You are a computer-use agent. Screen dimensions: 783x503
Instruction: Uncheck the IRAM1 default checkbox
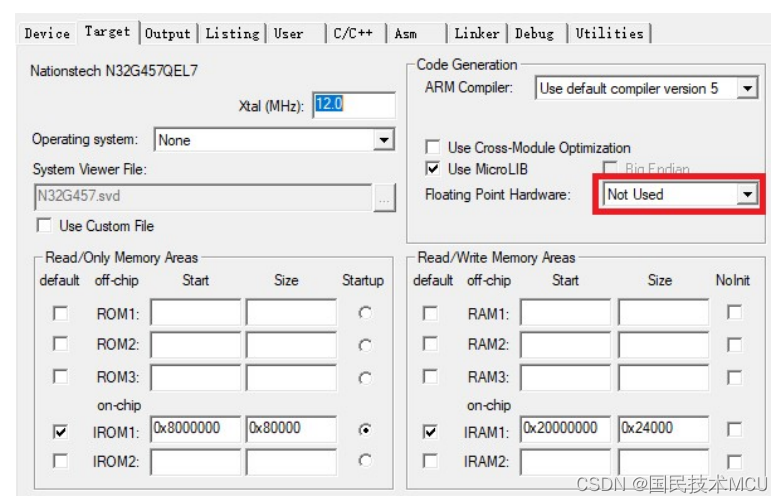(430, 431)
